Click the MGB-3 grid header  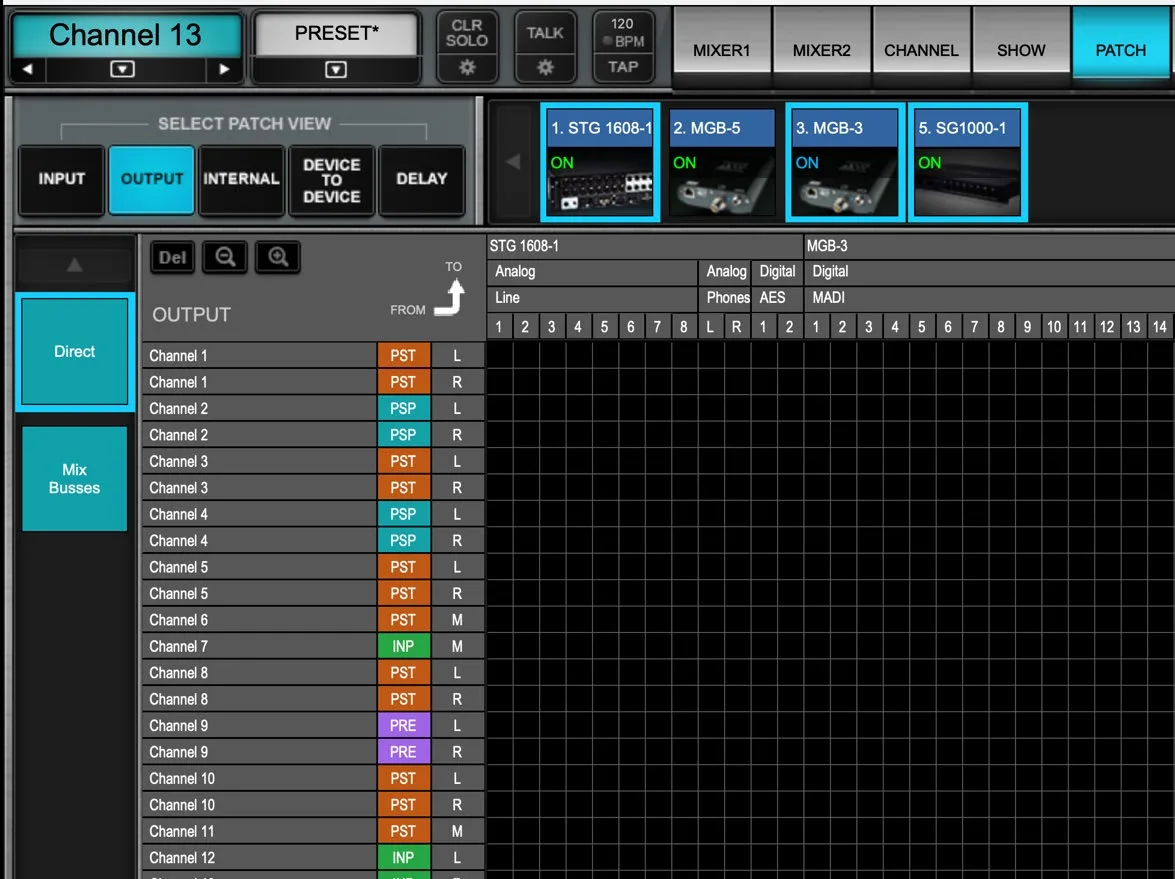point(989,246)
